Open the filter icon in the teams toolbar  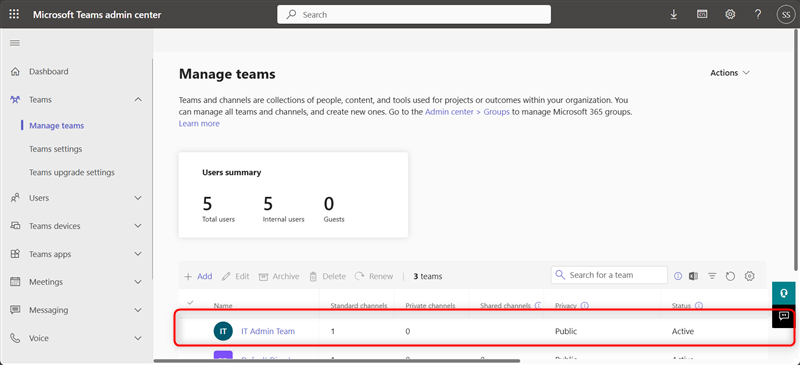(712, 276)
